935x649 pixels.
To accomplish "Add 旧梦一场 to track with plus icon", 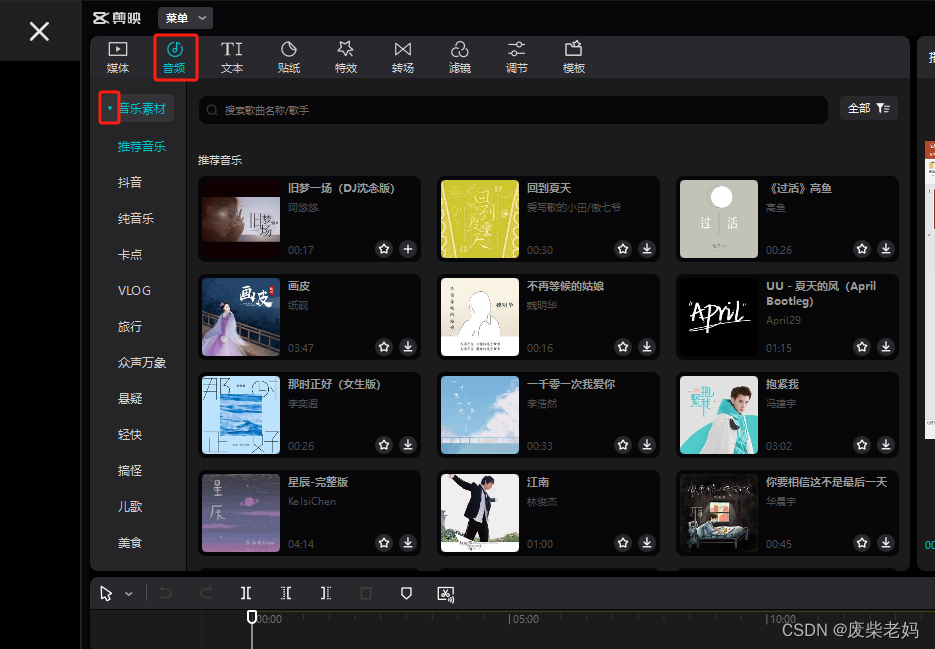I will click(x=408, y=249).
